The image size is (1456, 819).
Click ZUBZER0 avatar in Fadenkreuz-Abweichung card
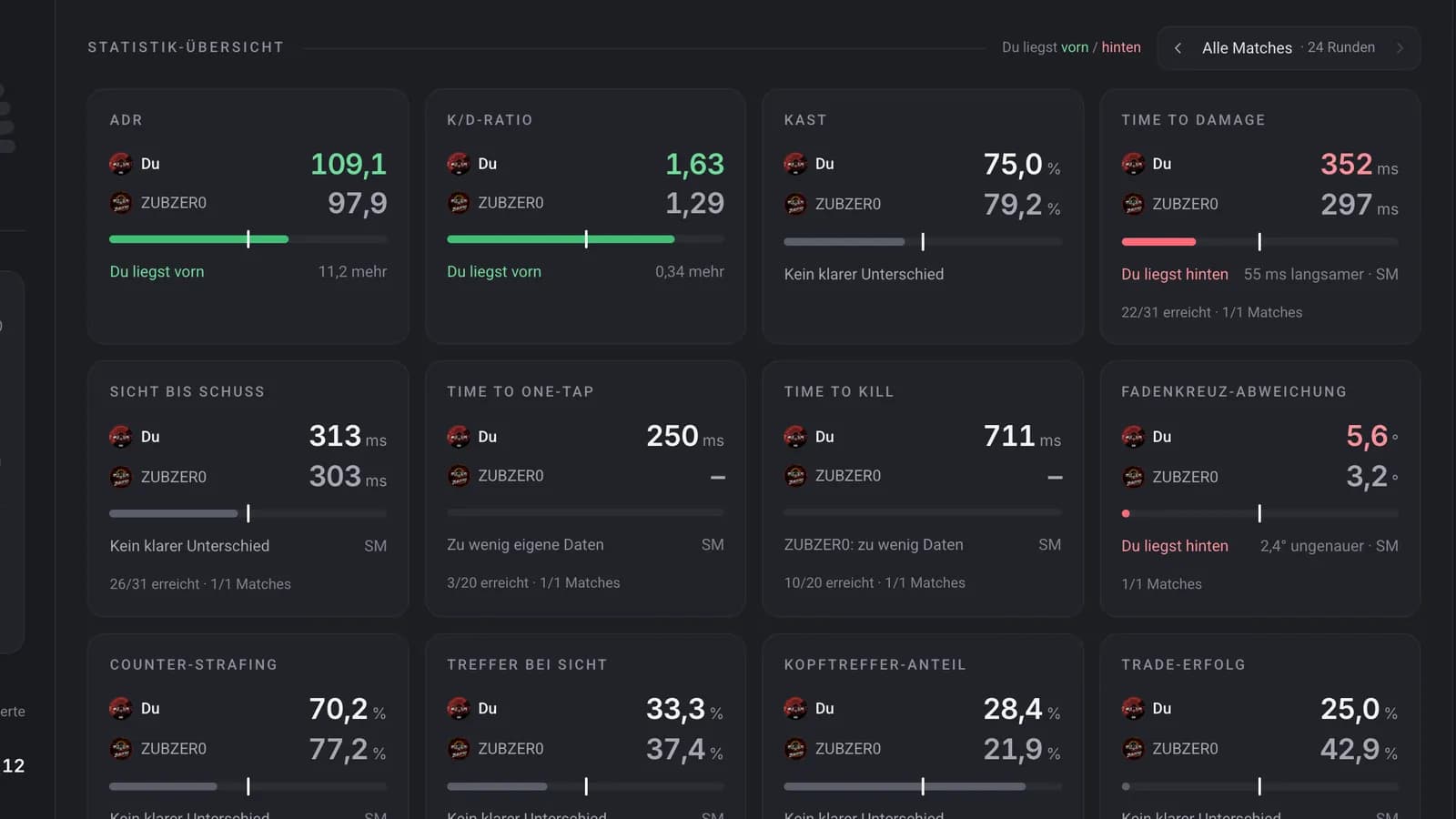[x=1133, y=477]
